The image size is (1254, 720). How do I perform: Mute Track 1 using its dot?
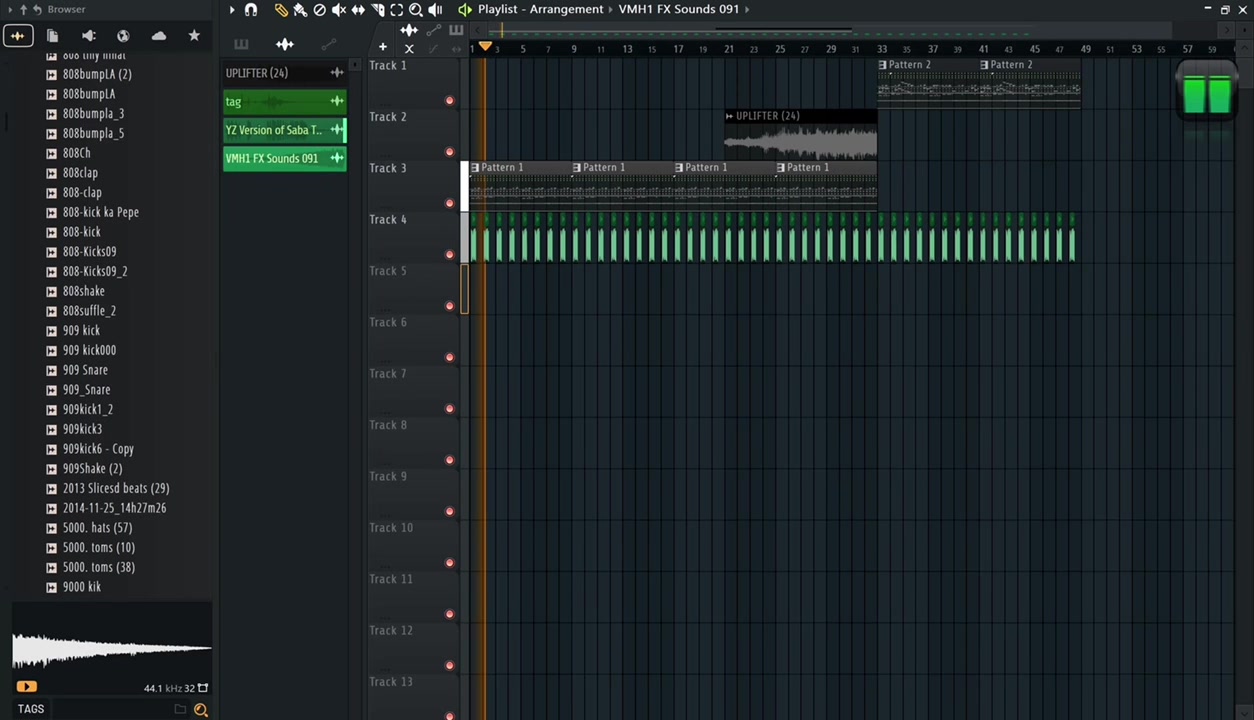tap(449, 101)
